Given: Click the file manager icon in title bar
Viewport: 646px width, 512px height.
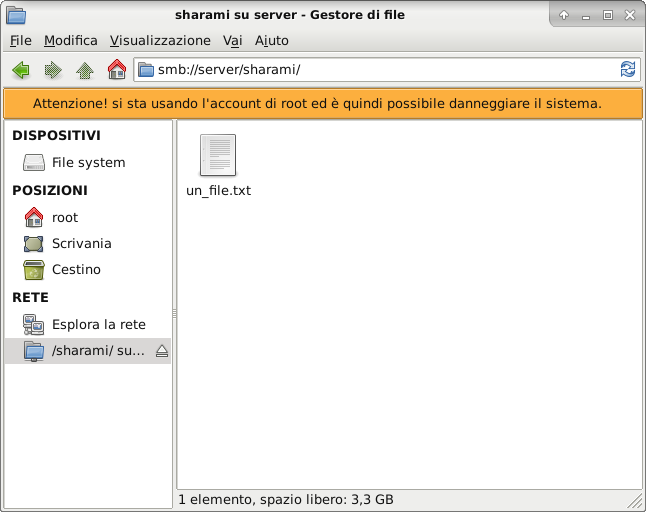Looking at the screenshot, I should tap(16, 16).
